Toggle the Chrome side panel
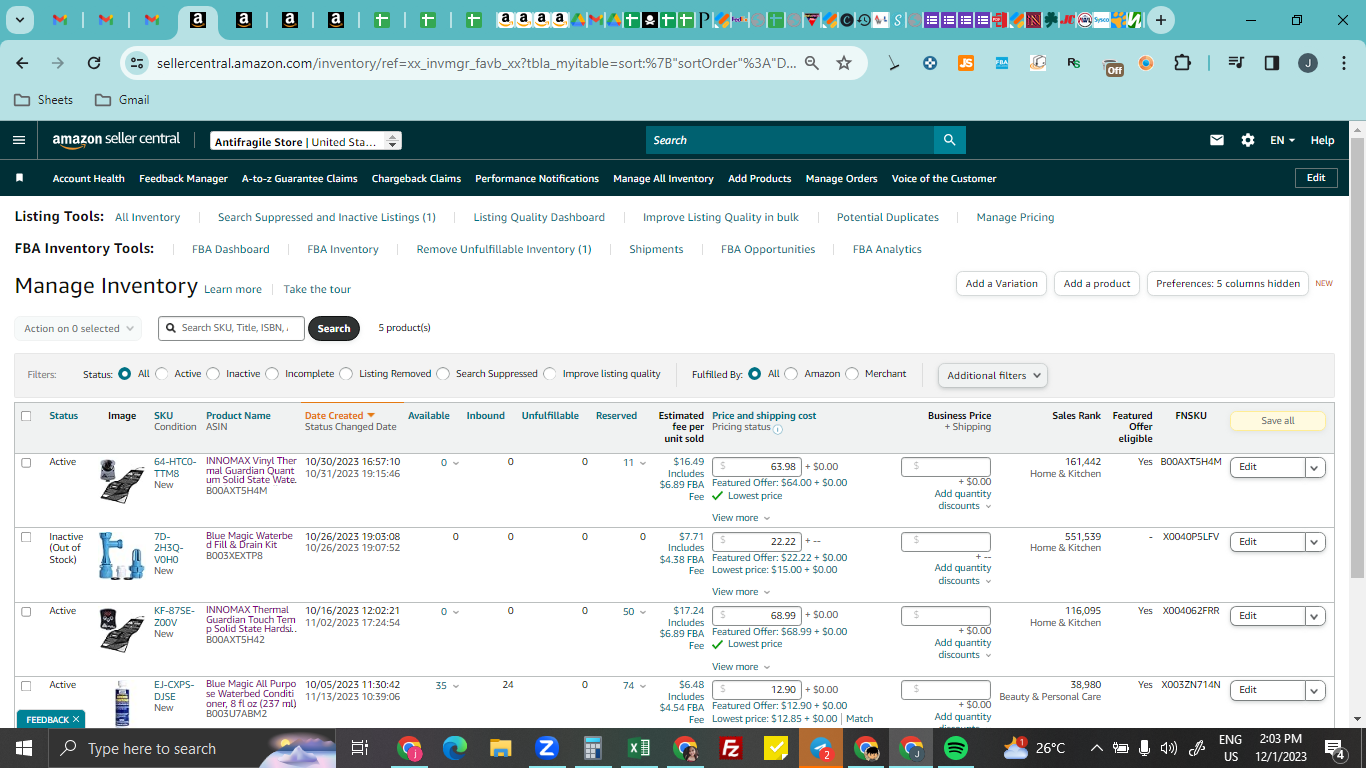The height and width of the screenshot is (768, 1366). click(1272, 63)
